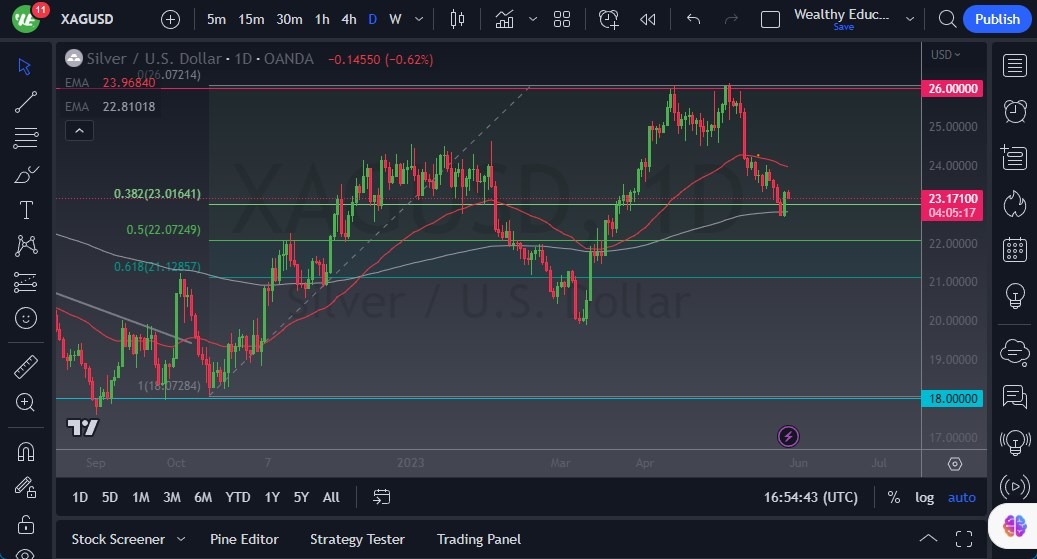Viewport: 1037px width, 559px height.
Task: Toggle log scale on price axis
Action: coord(924,497)
